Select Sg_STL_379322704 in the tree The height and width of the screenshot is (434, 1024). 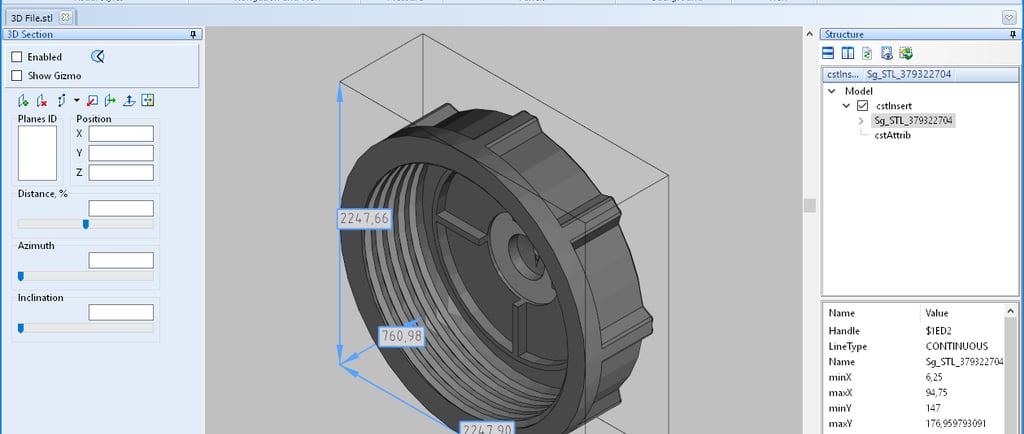[913, 121]
